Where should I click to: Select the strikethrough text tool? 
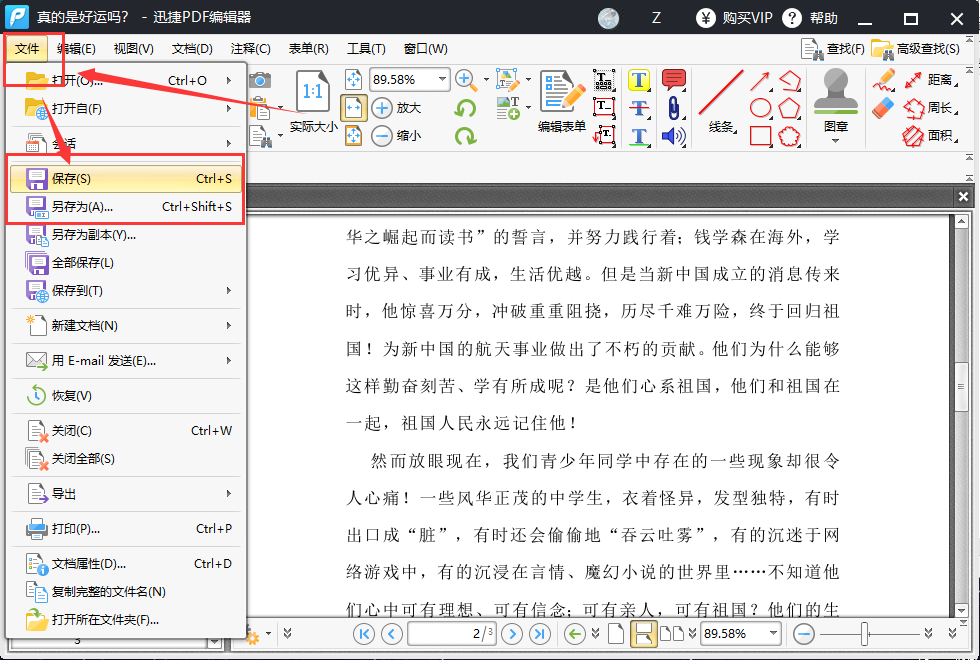coord(639,108)
